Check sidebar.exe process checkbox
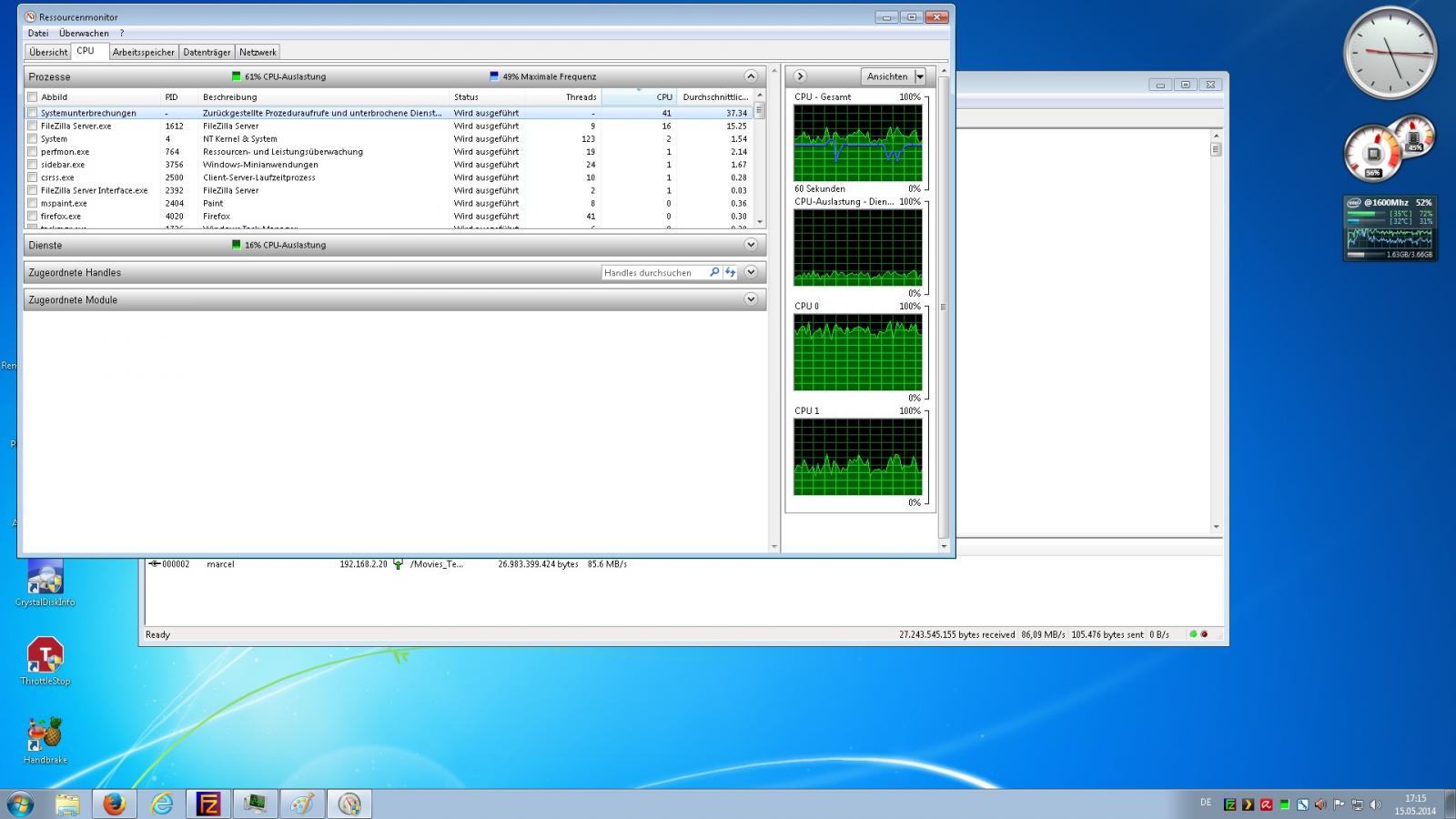This screenshot has width=1456, height=819. pyautogui.click(x=33, y=165)
